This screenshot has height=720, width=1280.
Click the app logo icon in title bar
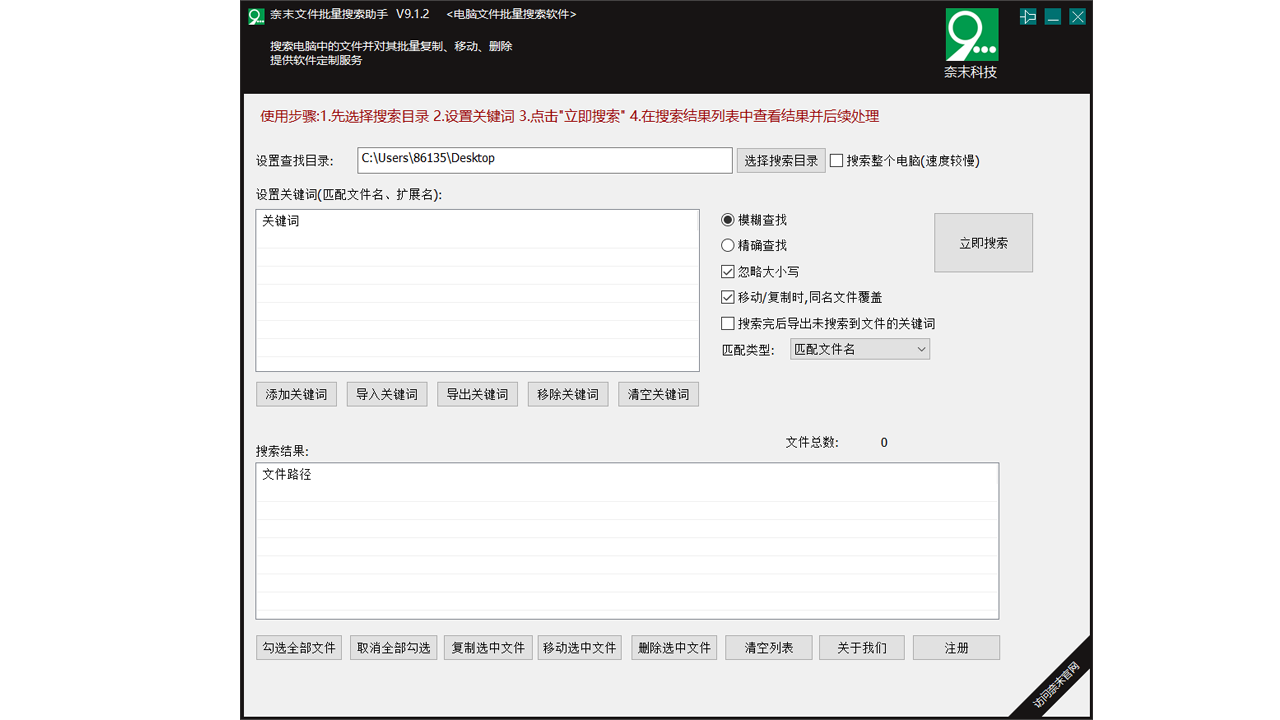click(x=256, y=16)
